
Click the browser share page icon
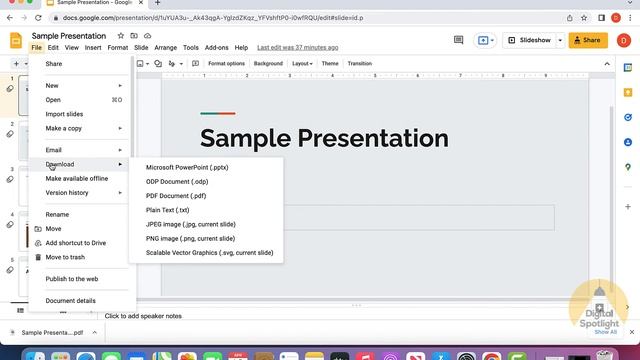point(569,18)
